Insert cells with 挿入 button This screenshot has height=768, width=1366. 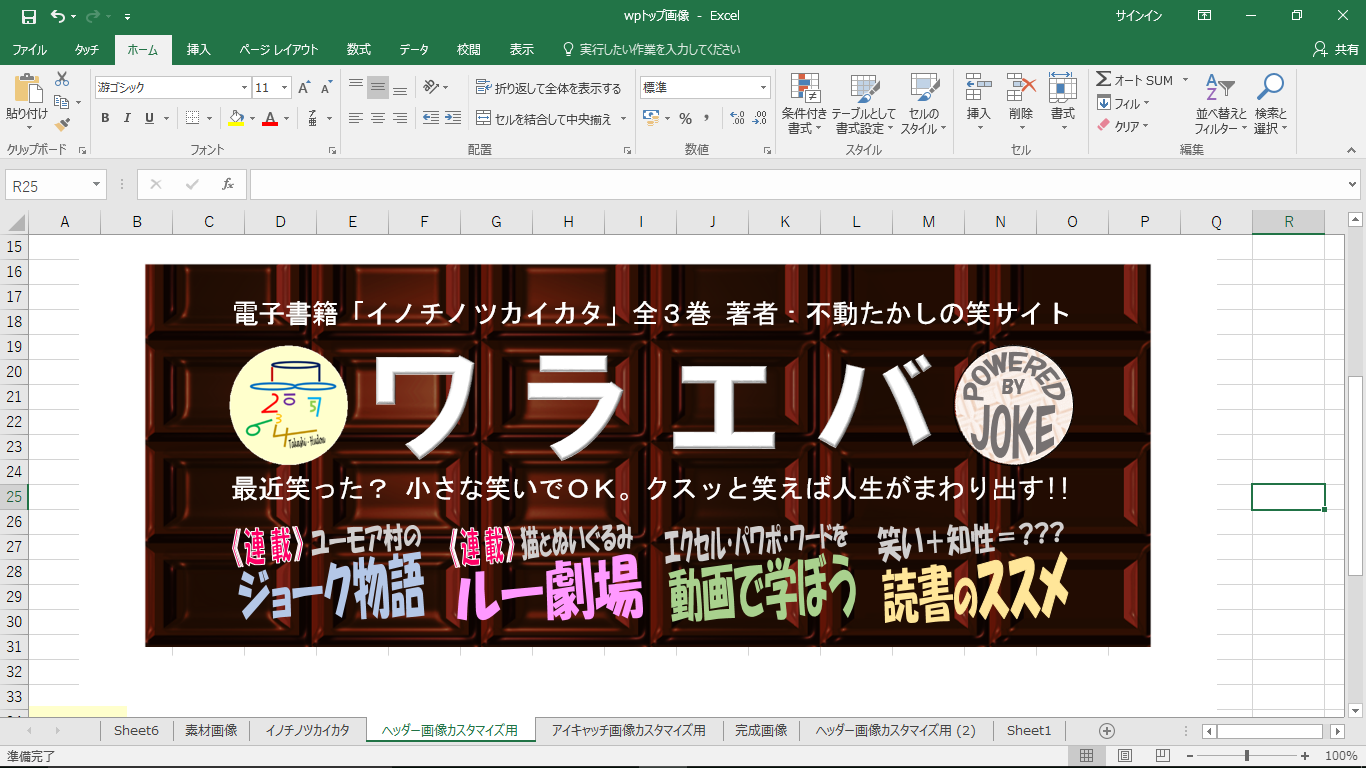pos(978,103)
